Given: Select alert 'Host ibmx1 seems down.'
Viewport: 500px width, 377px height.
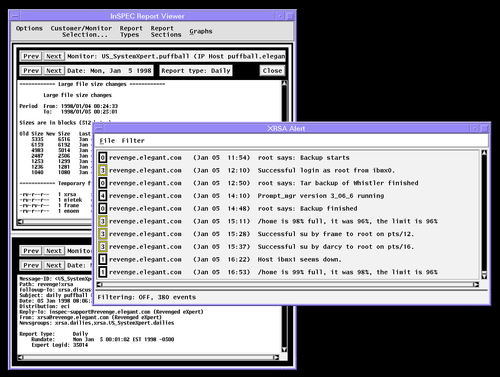Looking at the screenshot, I should tap(299, 259).
